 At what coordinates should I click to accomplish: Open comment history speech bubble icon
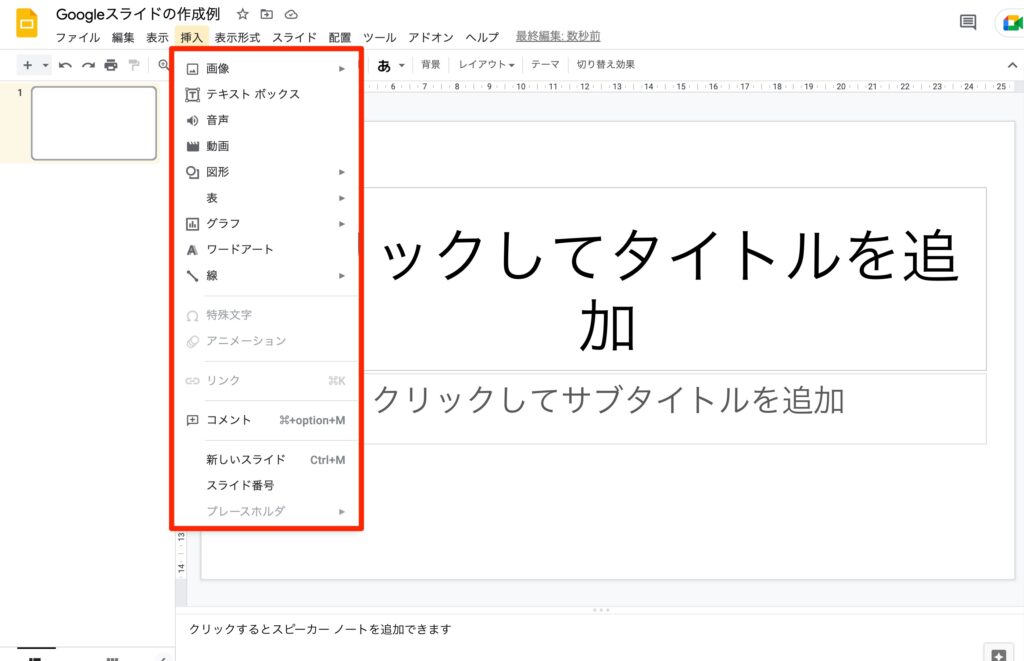tap(967, 23)
